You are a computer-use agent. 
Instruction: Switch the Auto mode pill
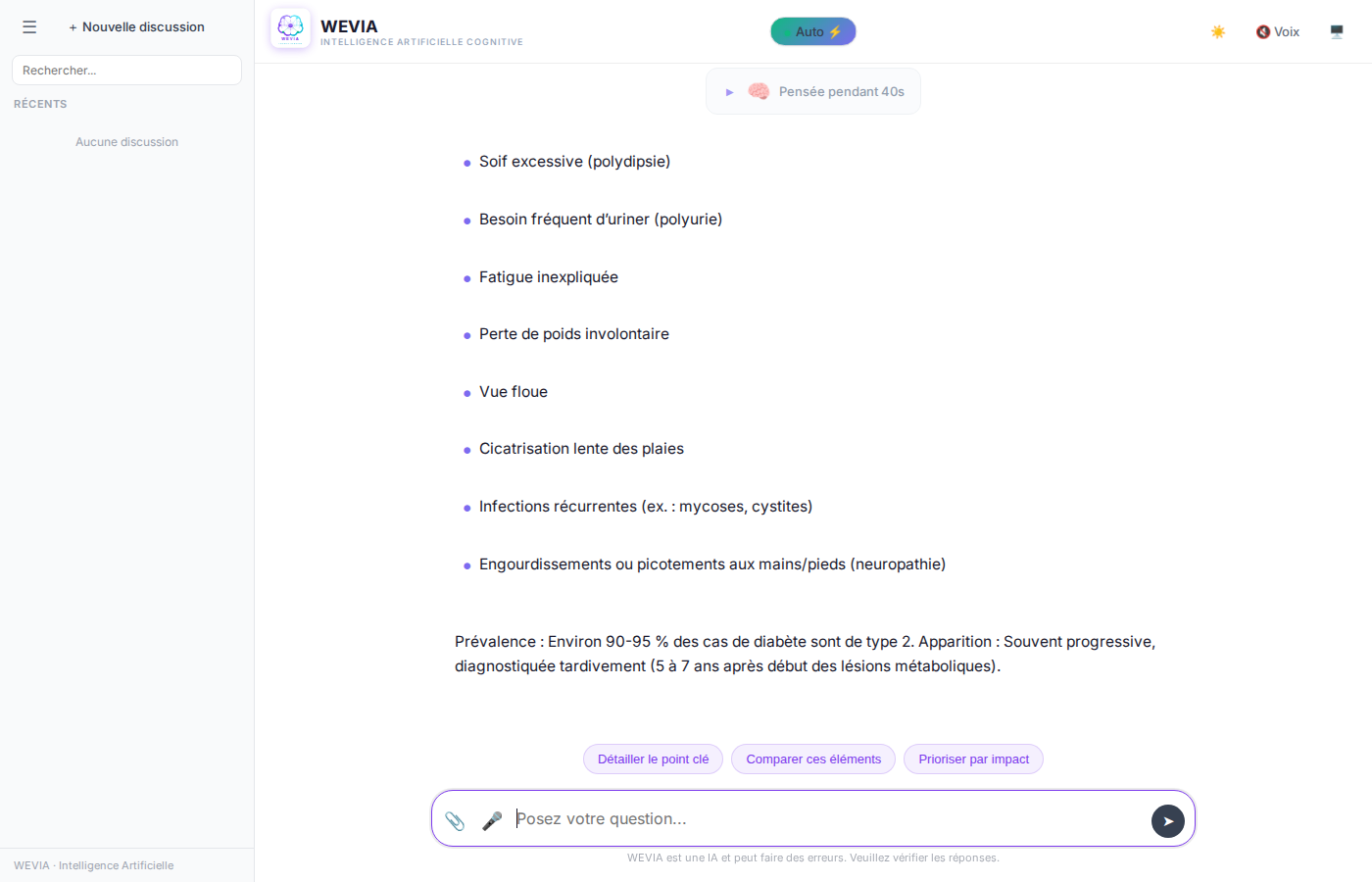click(808, 32)
